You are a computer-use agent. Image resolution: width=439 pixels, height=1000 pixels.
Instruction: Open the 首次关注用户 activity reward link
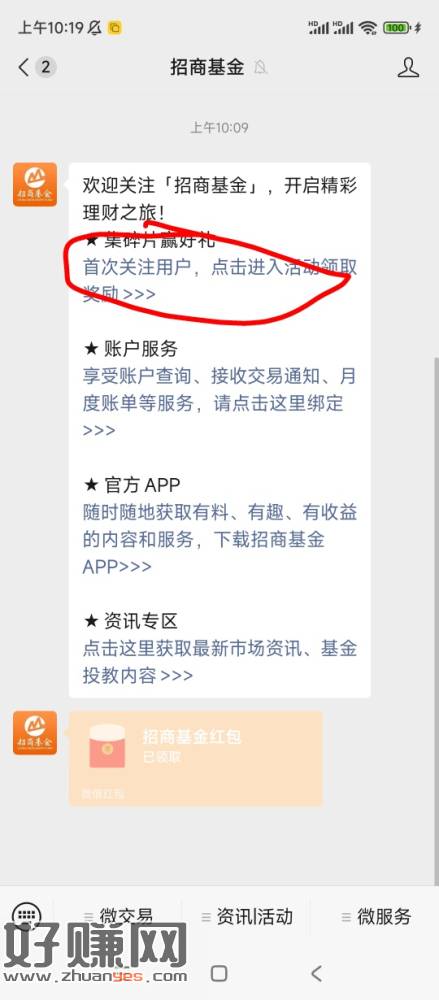(220, 281)
